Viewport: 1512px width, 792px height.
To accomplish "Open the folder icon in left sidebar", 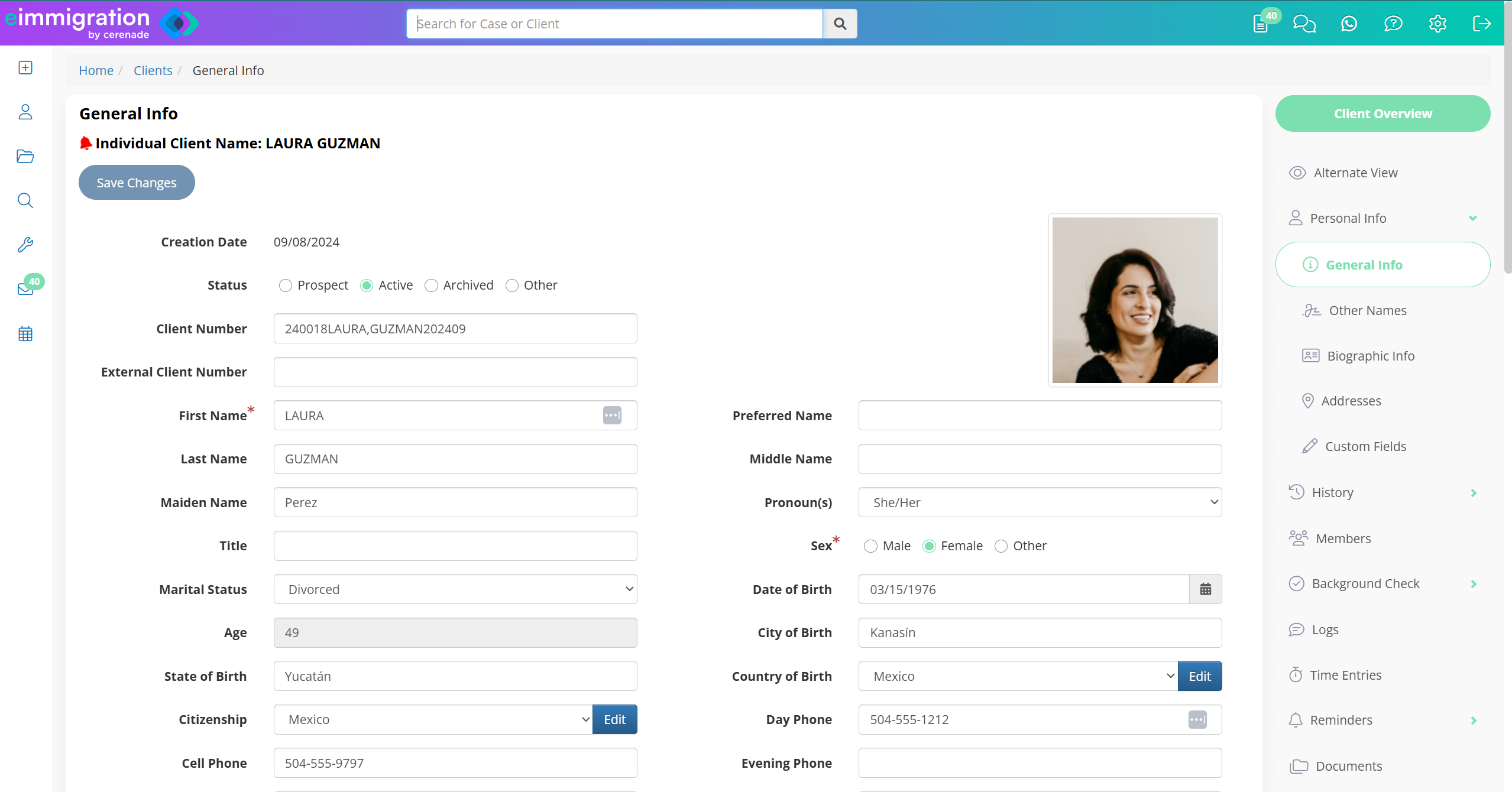I will pos(25,157).
